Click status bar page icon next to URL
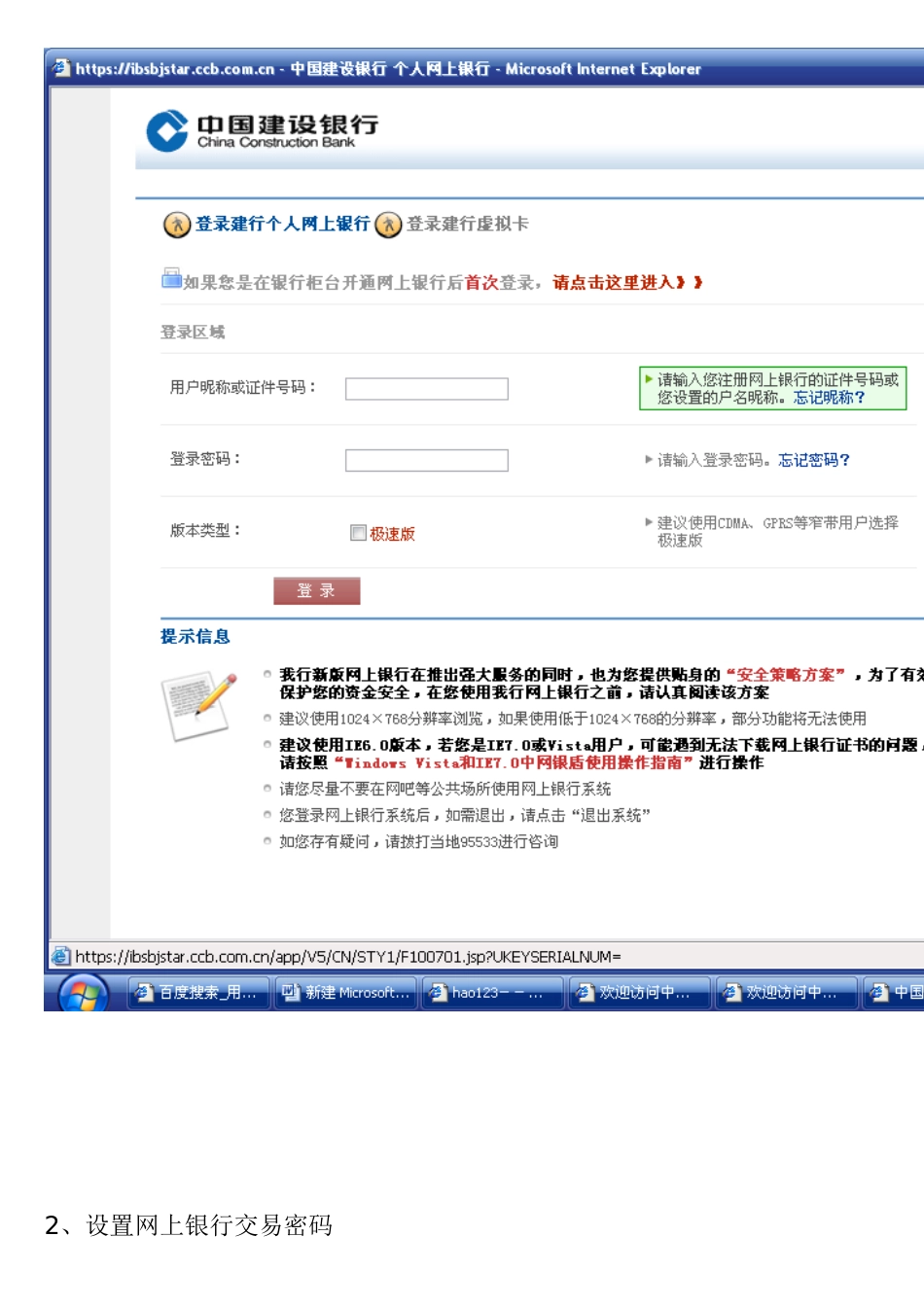This screenshot has height=1307, width=924. (61, 956)
